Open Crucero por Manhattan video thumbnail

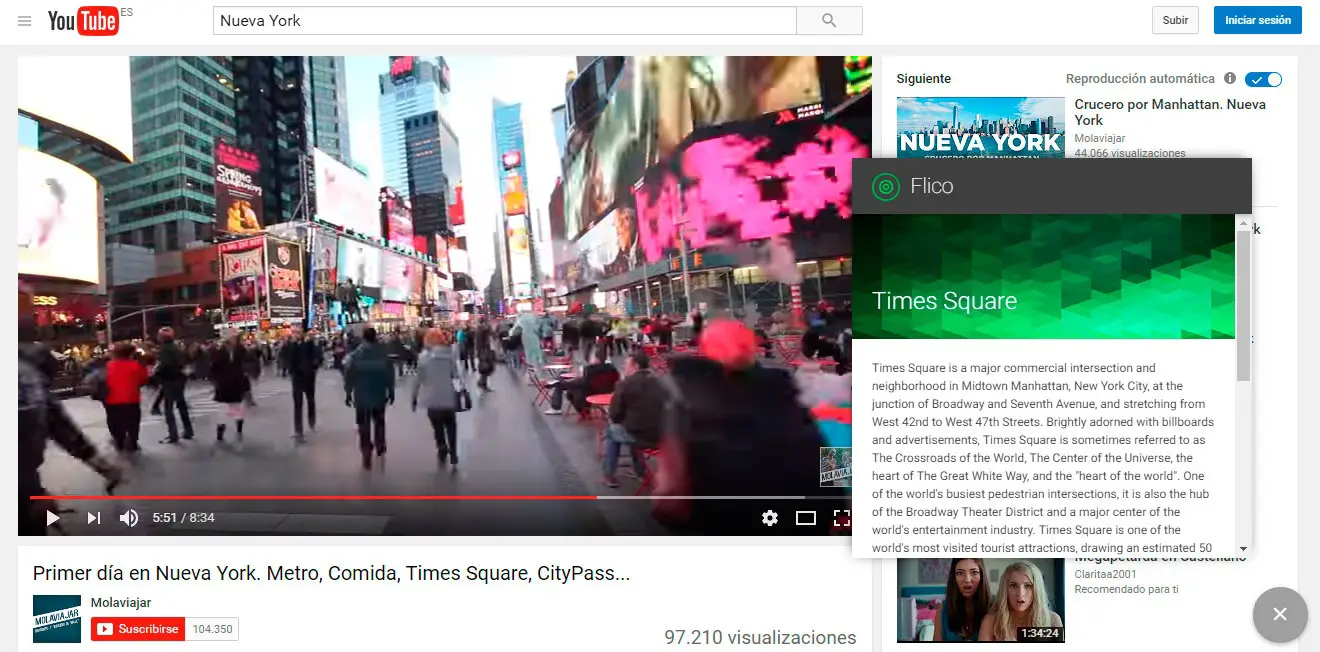point(980,127)
